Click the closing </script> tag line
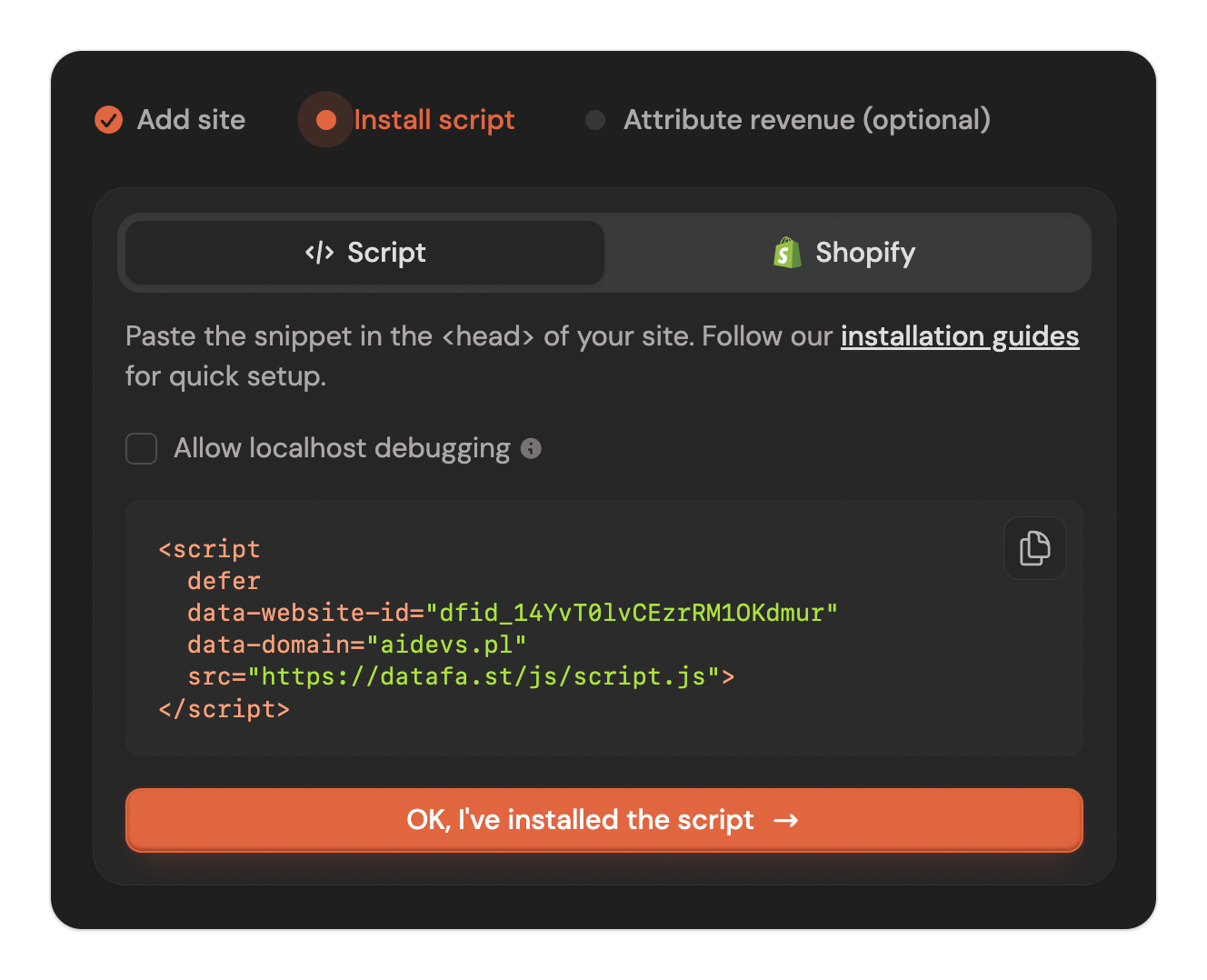 224,709
